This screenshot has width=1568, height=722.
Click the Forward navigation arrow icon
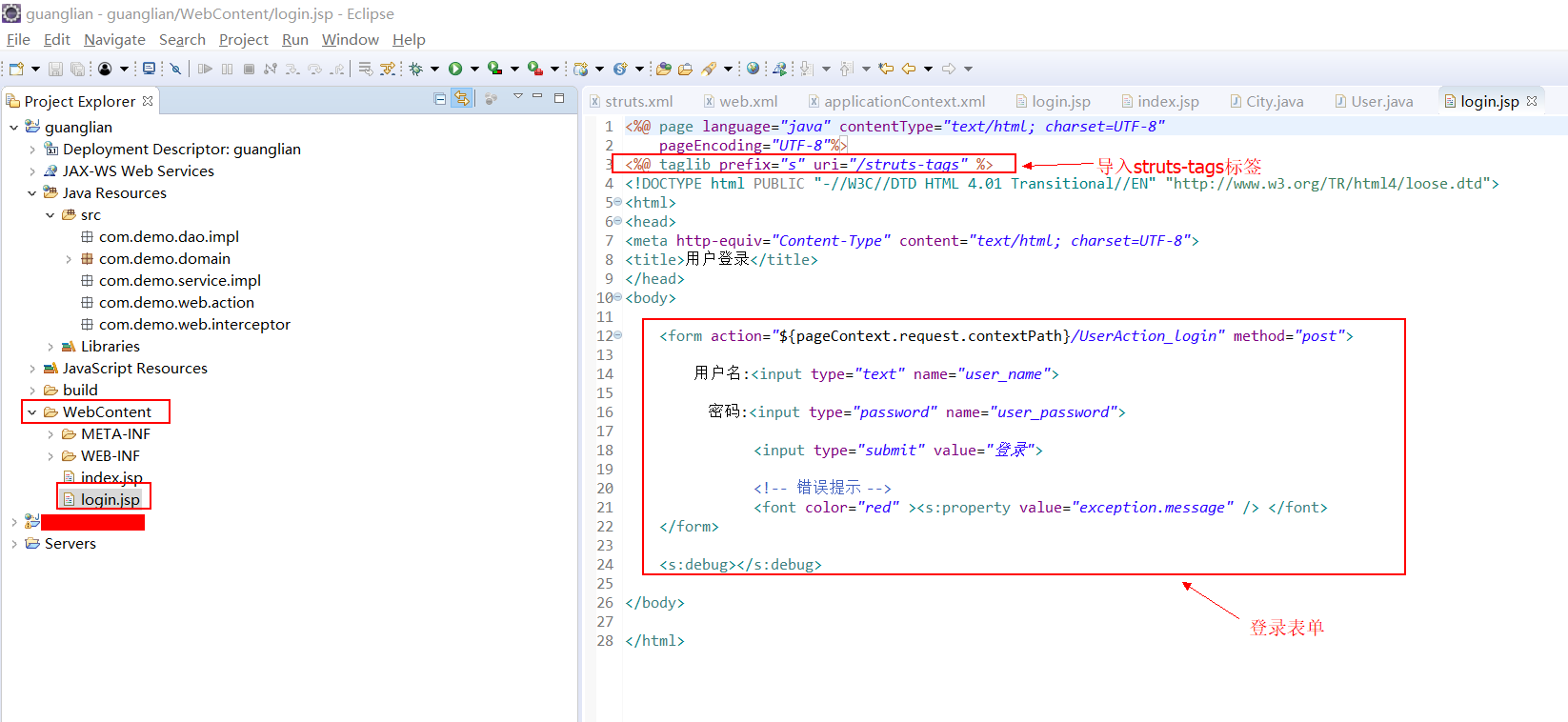point(949,69)
